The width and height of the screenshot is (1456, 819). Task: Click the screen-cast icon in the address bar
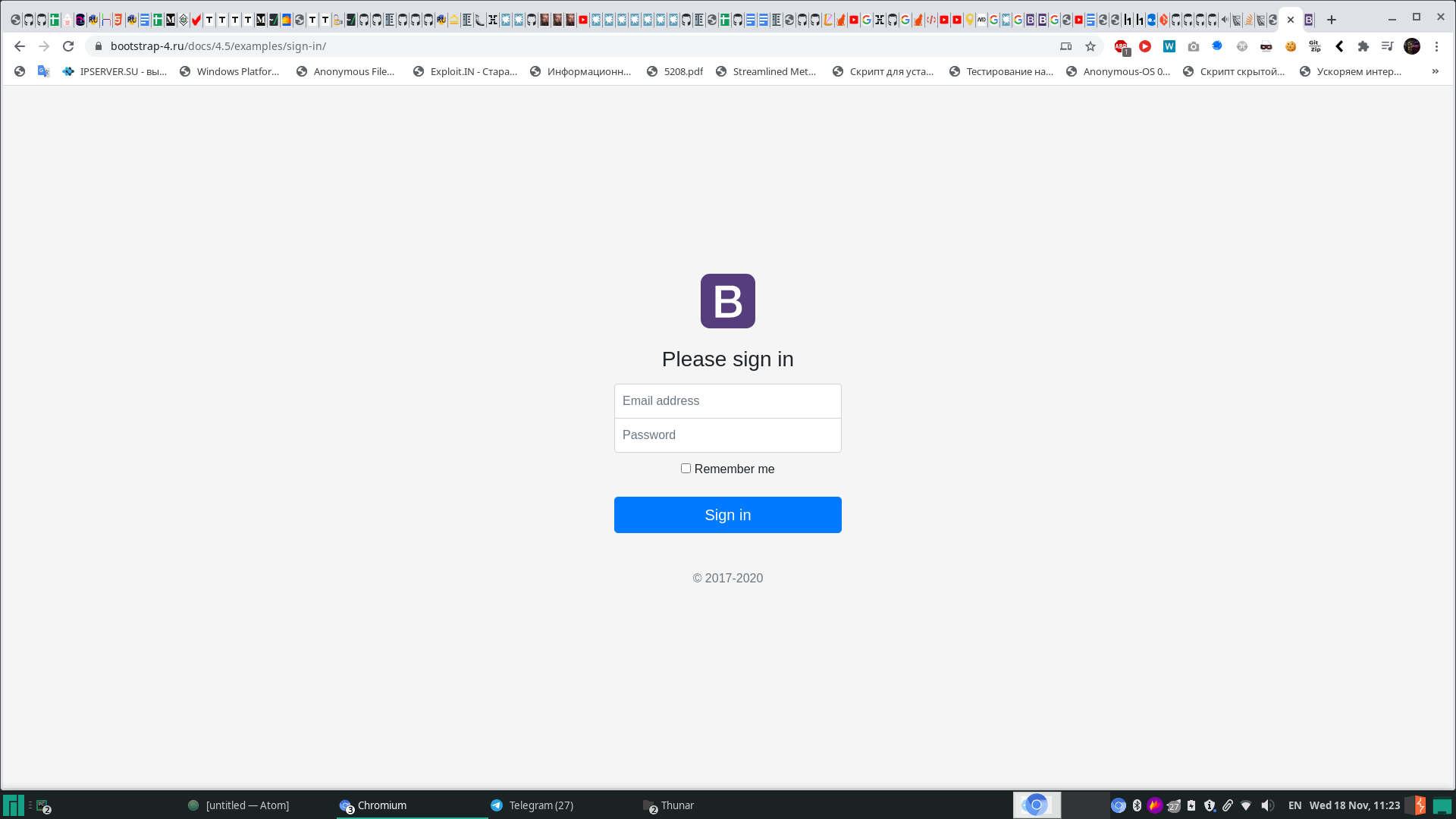click(1065, 46)
